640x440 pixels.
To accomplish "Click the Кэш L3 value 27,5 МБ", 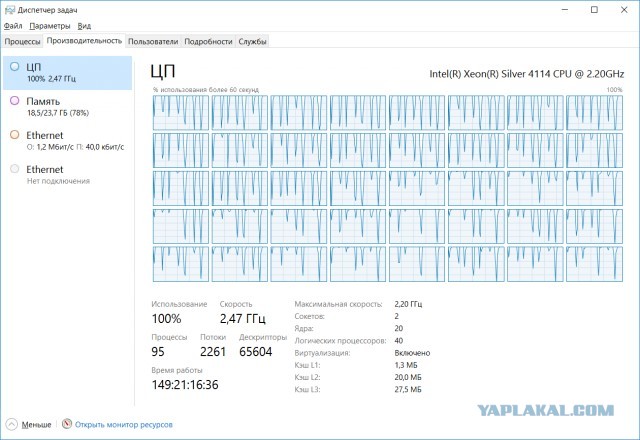I will (x=408, y=390).
